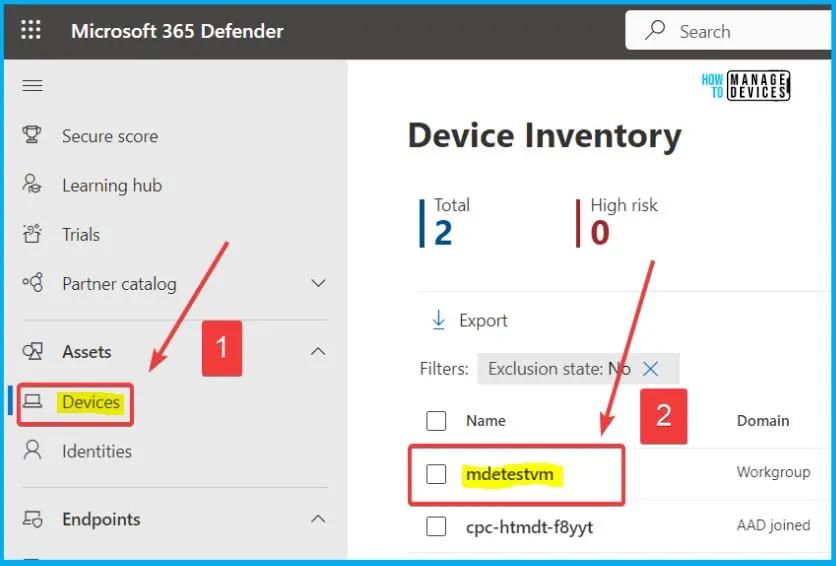Open Identities under Assets
The height and width of the screenshot is (566, 836).
97,451
